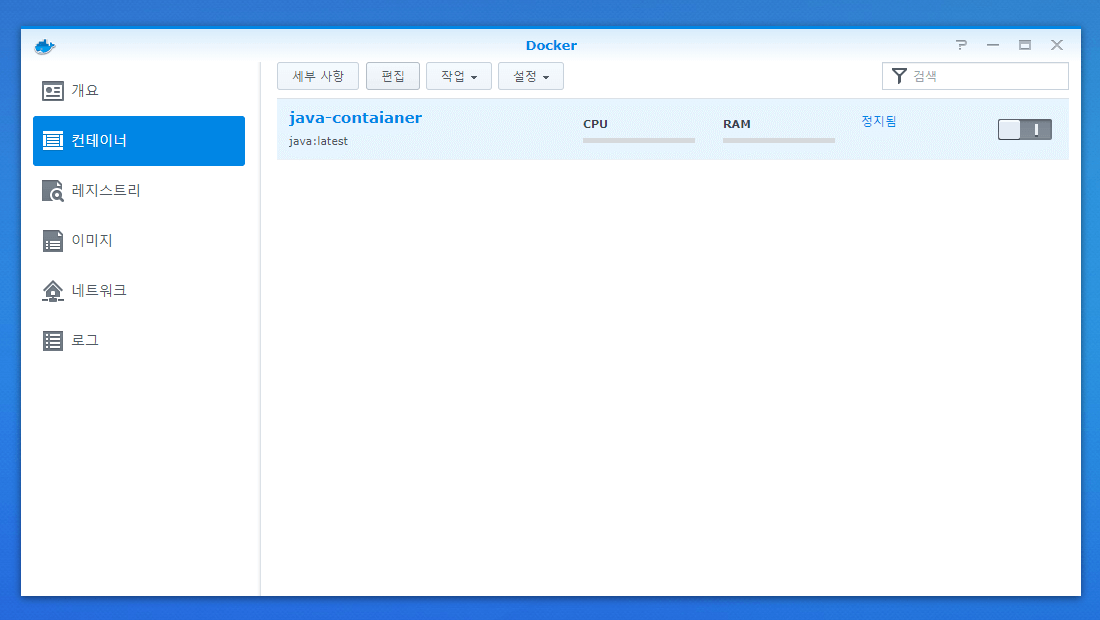The image size is (1100, 620).
Task: Click the CPU usage bar
Action: pyautogui.click(x=638, y=140)
